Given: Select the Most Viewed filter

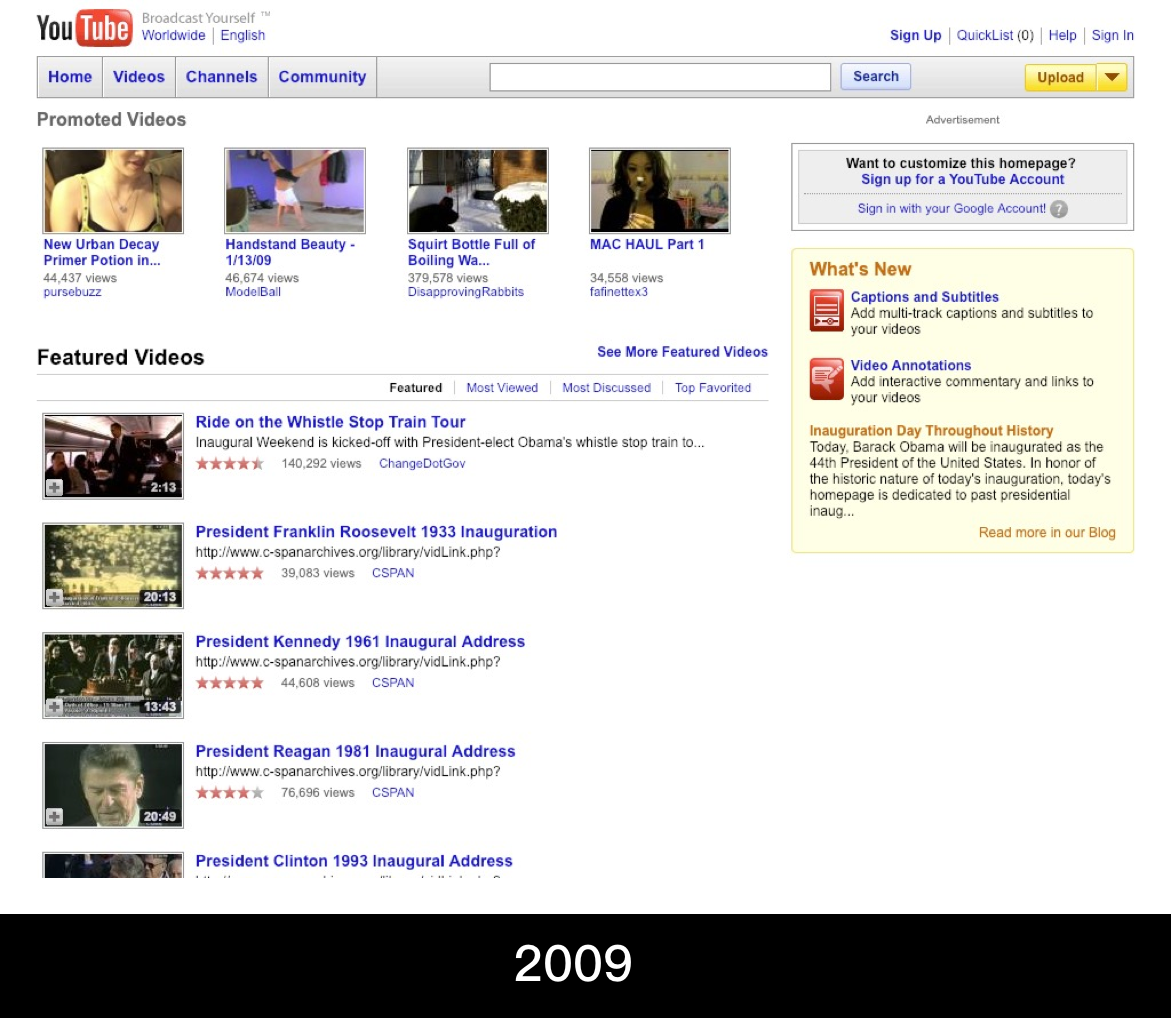Looking at the screenshot, I should (502, 388).
